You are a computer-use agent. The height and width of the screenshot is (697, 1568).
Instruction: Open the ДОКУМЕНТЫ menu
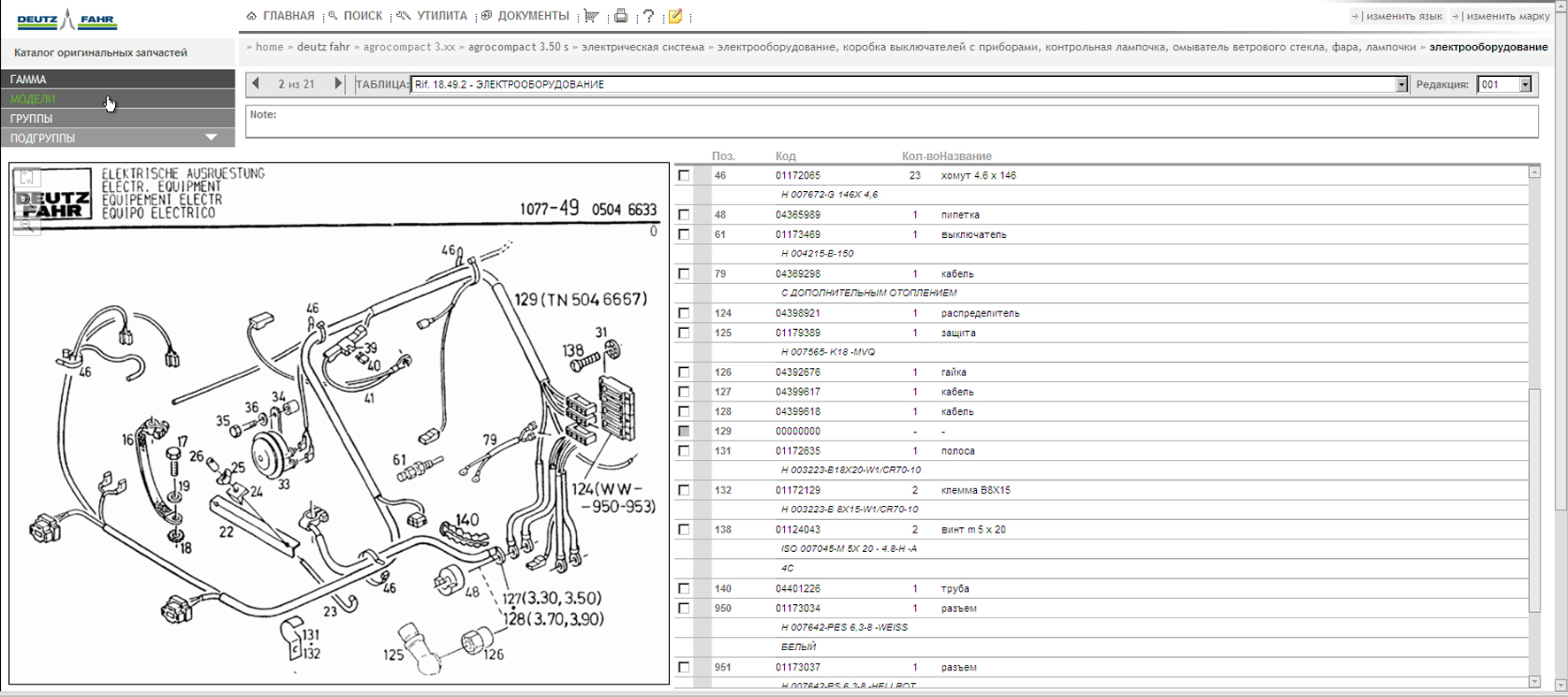coord(532,16)
